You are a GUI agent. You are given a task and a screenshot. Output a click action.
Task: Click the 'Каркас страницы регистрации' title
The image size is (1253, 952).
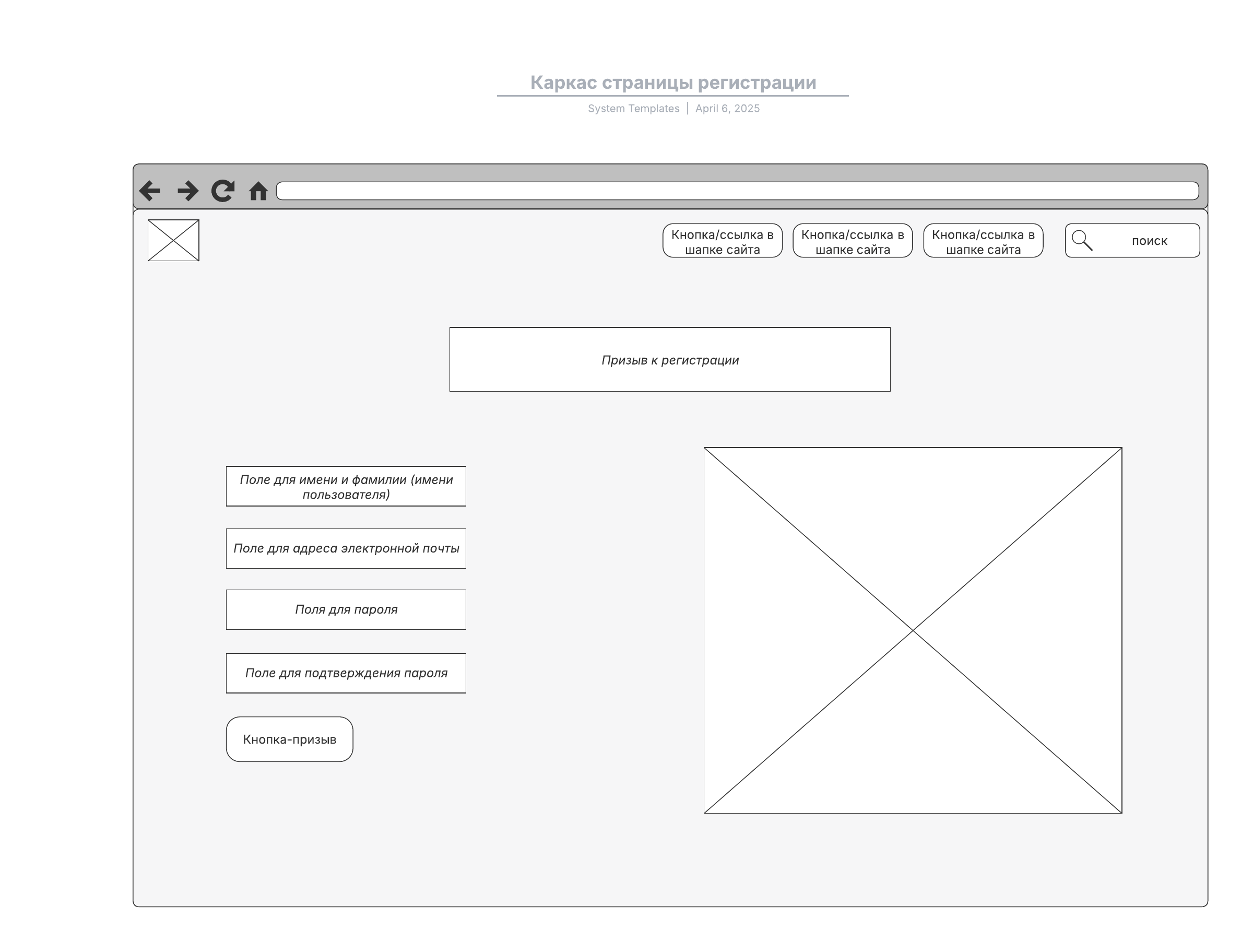click(673, 83)
